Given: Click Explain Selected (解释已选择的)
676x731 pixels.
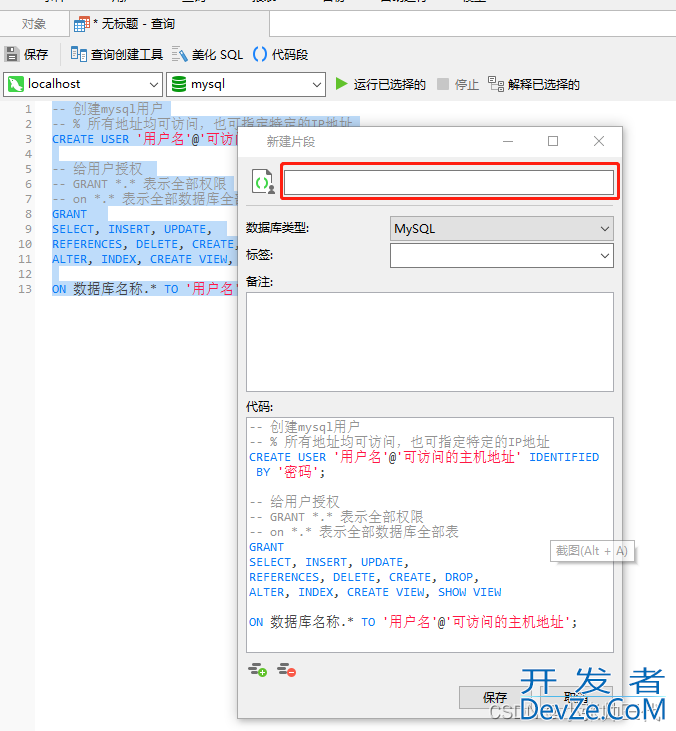Looking at the screenshot, I should click(534, 84).
